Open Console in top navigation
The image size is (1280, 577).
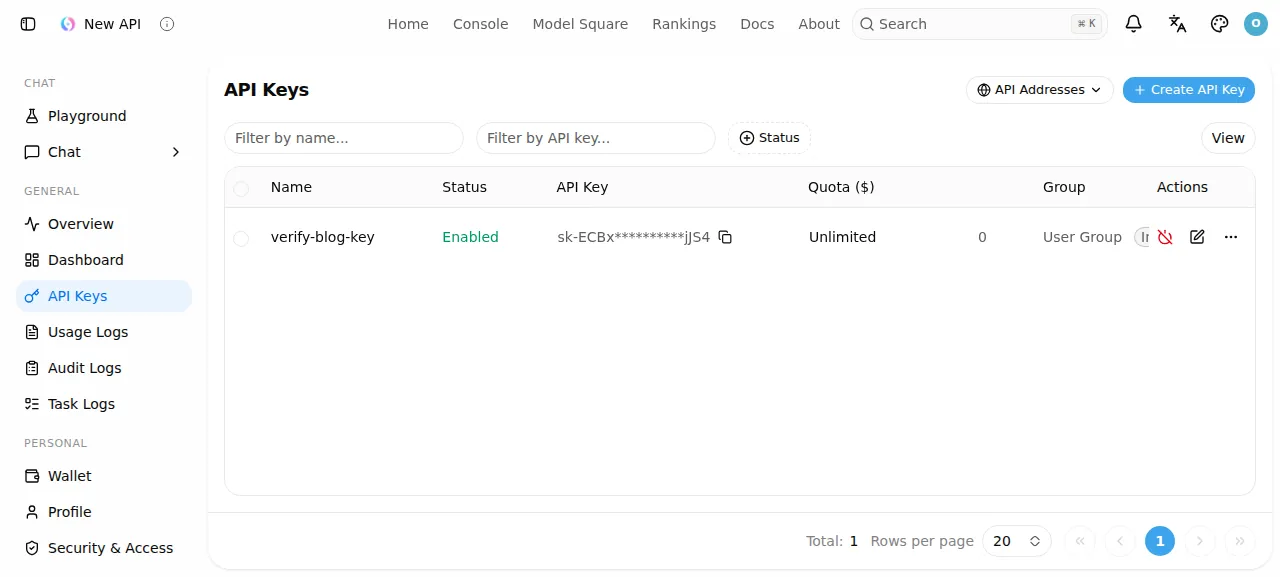pos(481,24)
